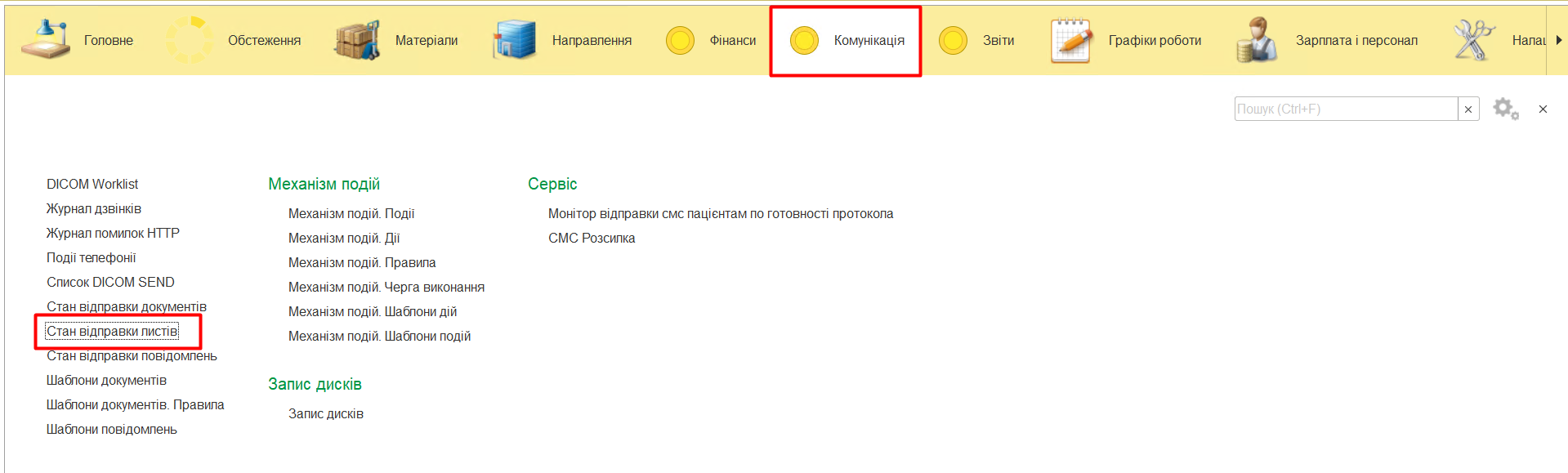Open Механізм подій. Черга виконання
1568x473 pixels.
(386, 288)
